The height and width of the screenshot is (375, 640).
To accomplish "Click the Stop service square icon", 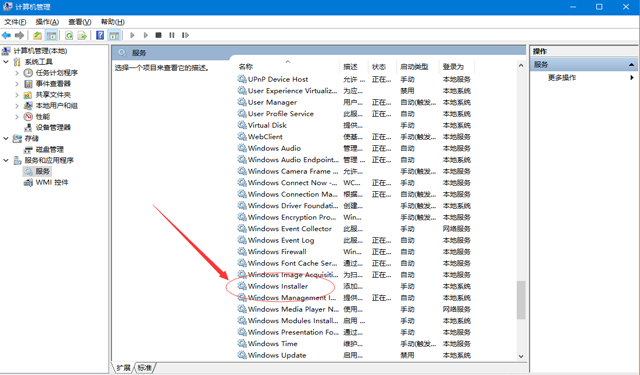I will (x=158, y=36).
